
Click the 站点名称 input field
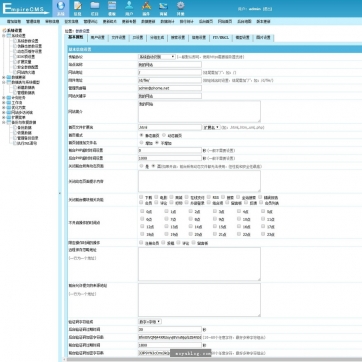(x=170, y=65)
